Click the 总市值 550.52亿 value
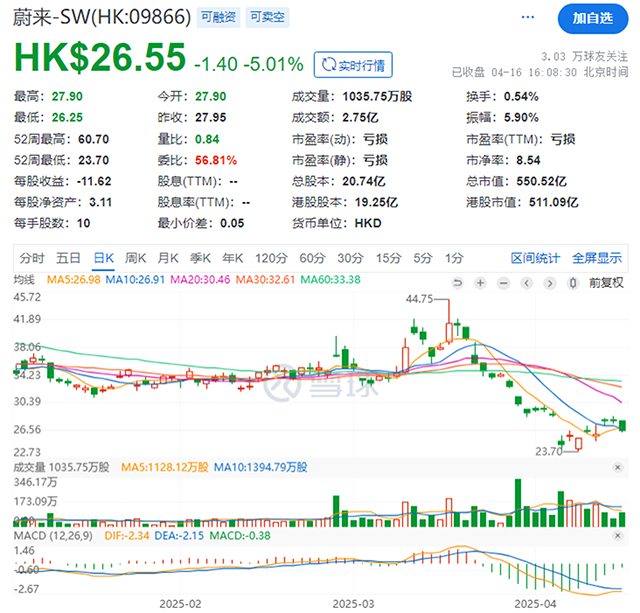 tap(542, 181)
